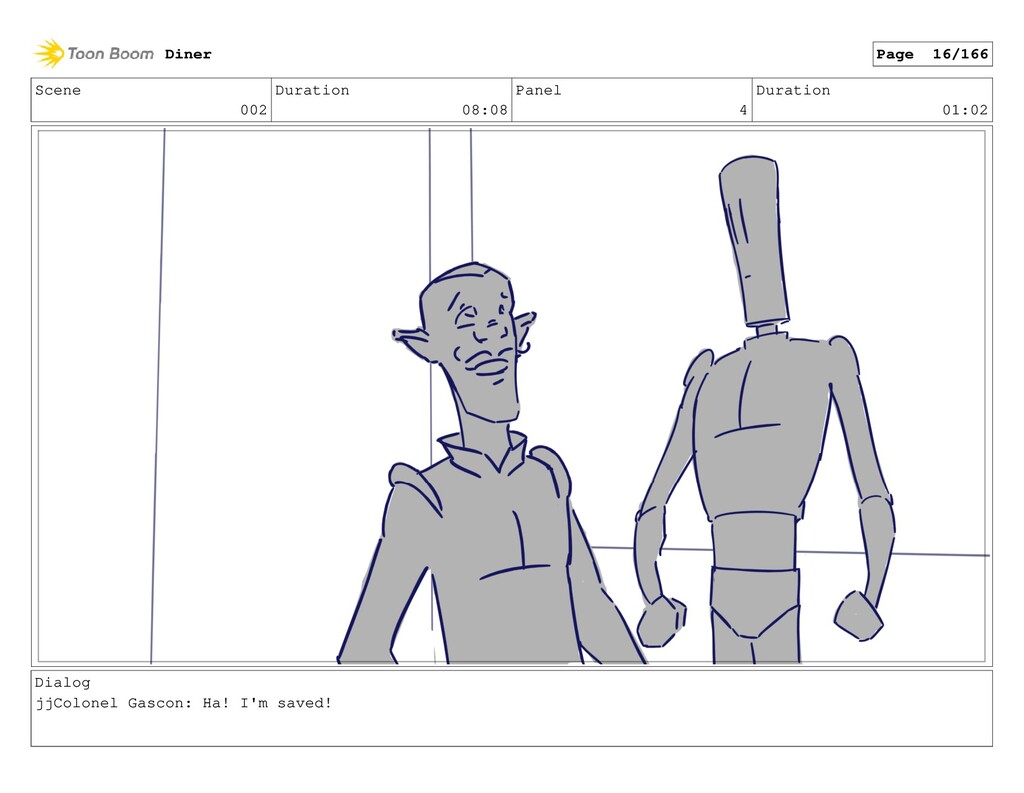Click the 'Panel' header label
The width and height of the screenshot is (1024, 793).
tap(538, 90)
